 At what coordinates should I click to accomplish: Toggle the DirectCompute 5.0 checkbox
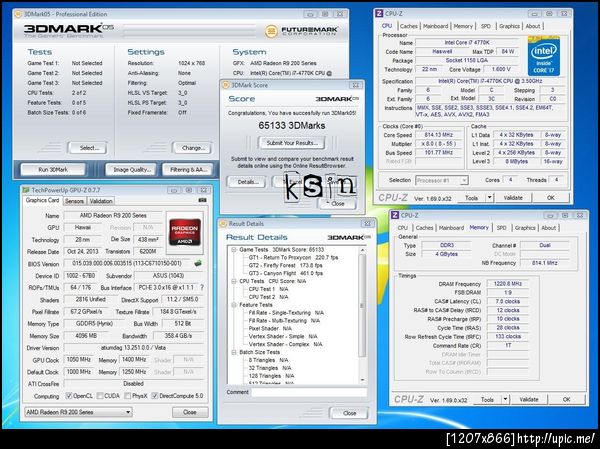(x=155, y=396)
